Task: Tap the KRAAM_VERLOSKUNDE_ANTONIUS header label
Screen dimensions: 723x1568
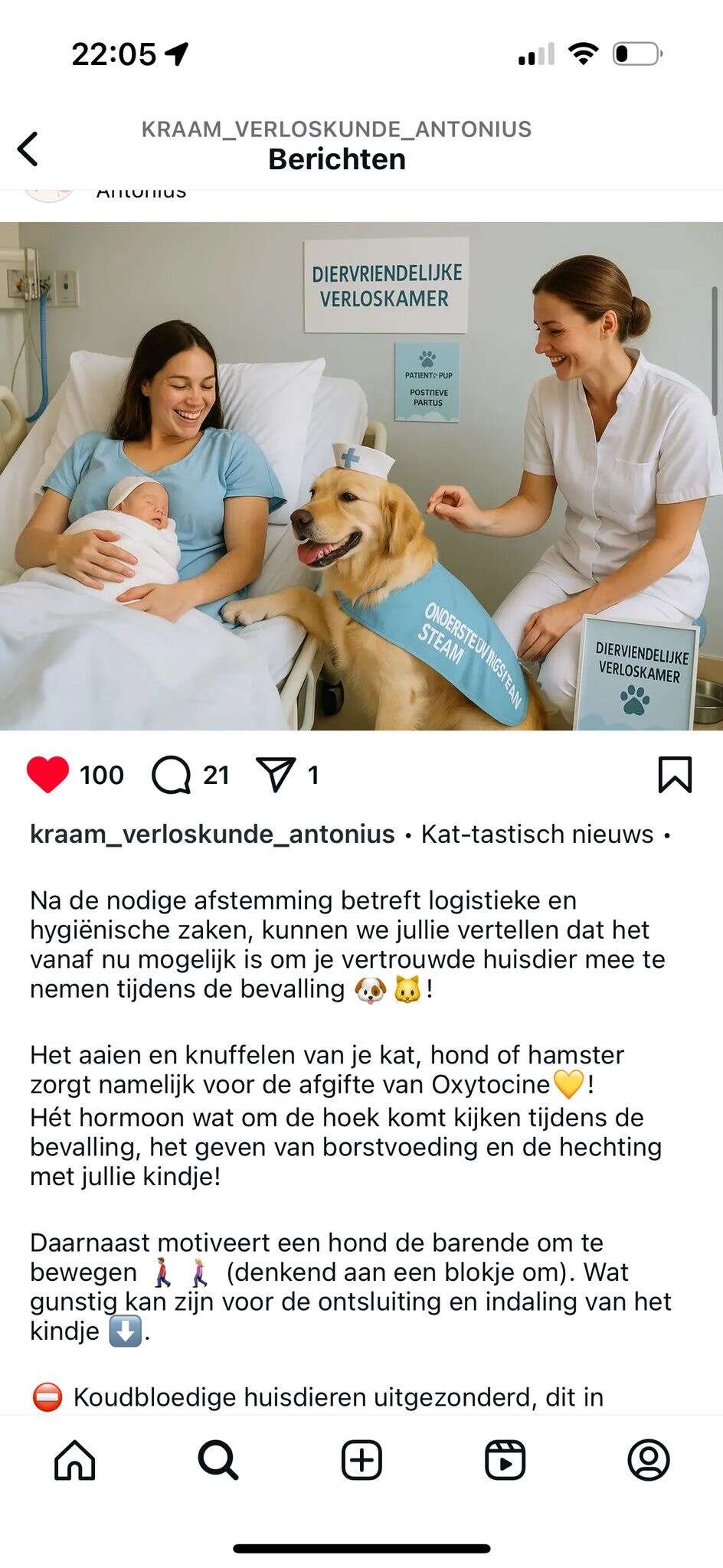Action: click(x=336, y=129)
